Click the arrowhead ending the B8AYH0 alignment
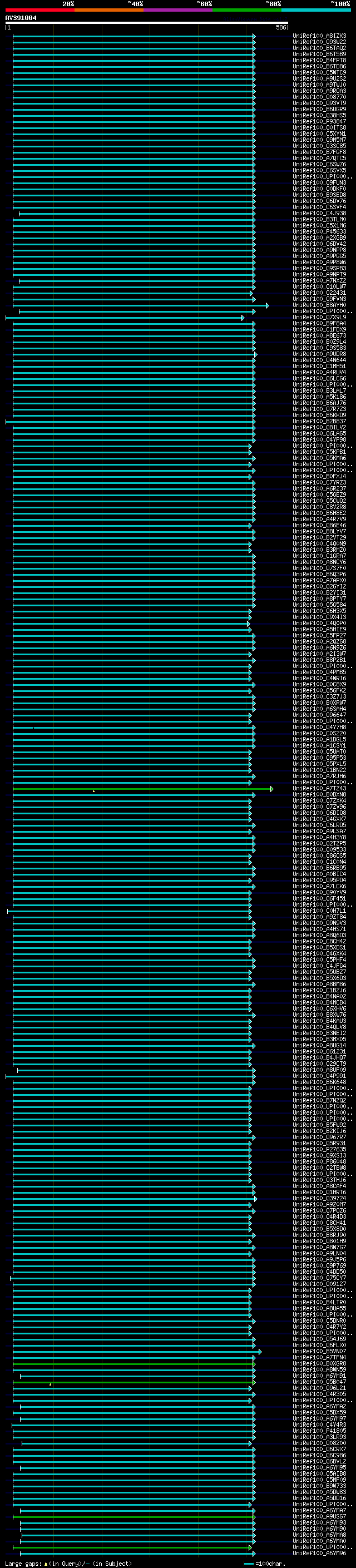The height and width of the screenshot is (1568, 356). click(x=267, y=305)
